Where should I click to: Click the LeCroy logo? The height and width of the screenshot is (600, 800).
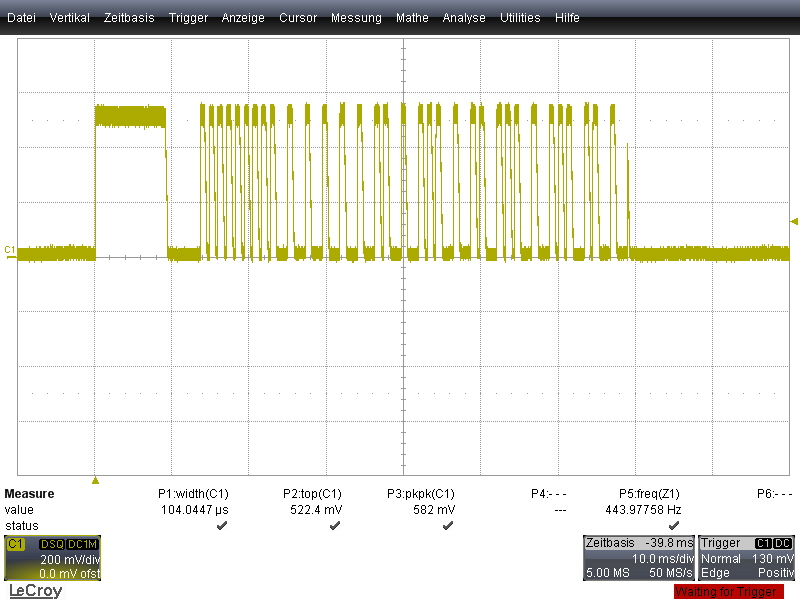pyautogui.click(x=35, y=590)
